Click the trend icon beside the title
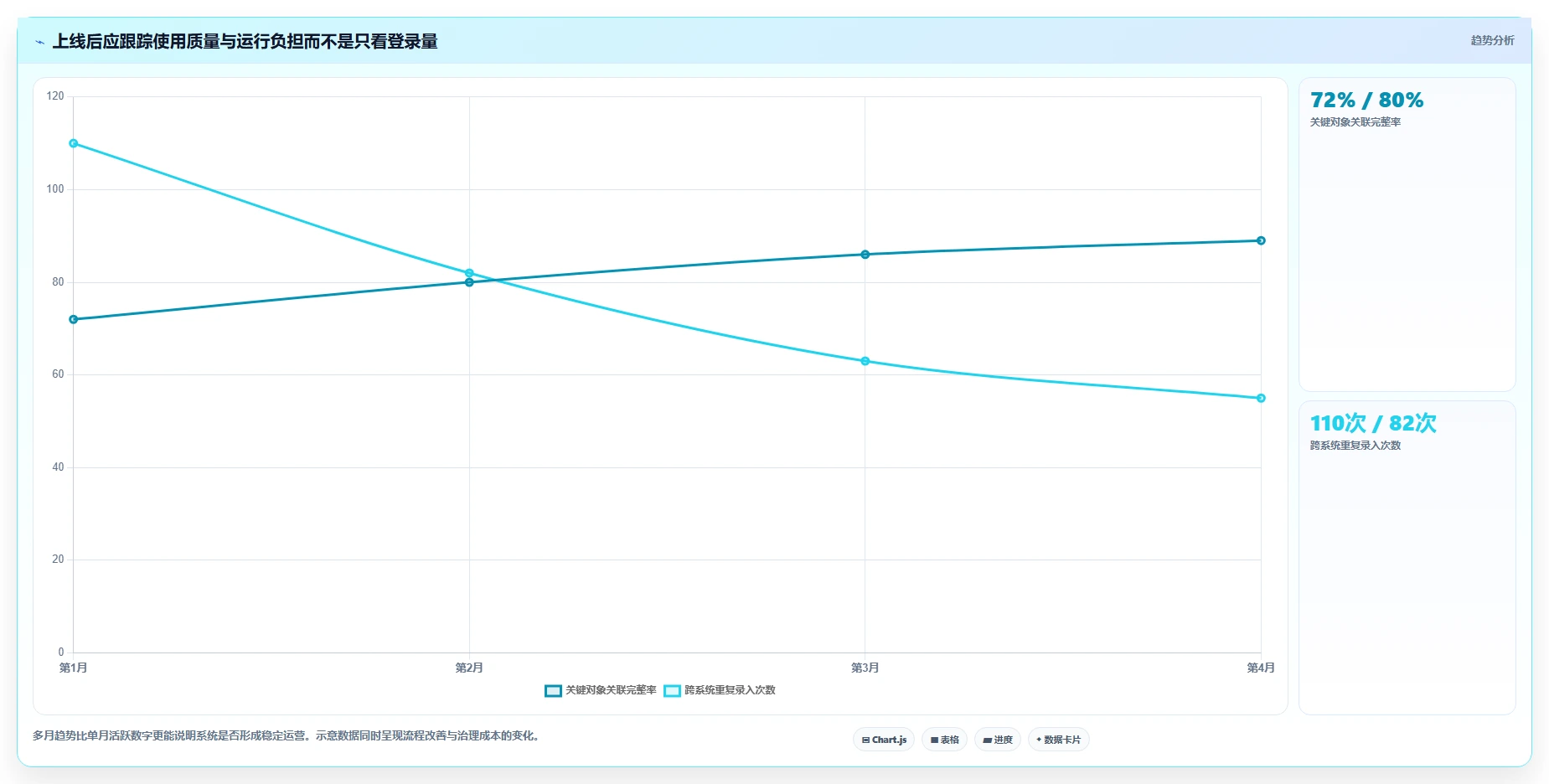Image resolution: width=1549 pixels, height=784 pixels. click(39, 42)
